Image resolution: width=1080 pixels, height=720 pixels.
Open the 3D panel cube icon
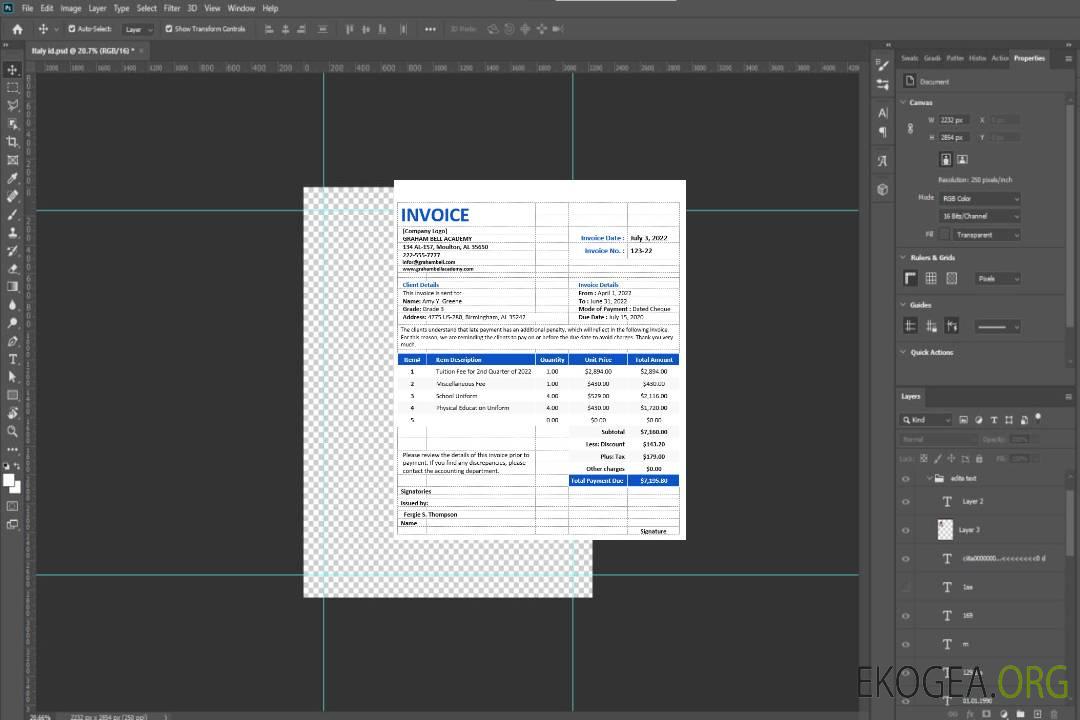[x=882, y=188]
